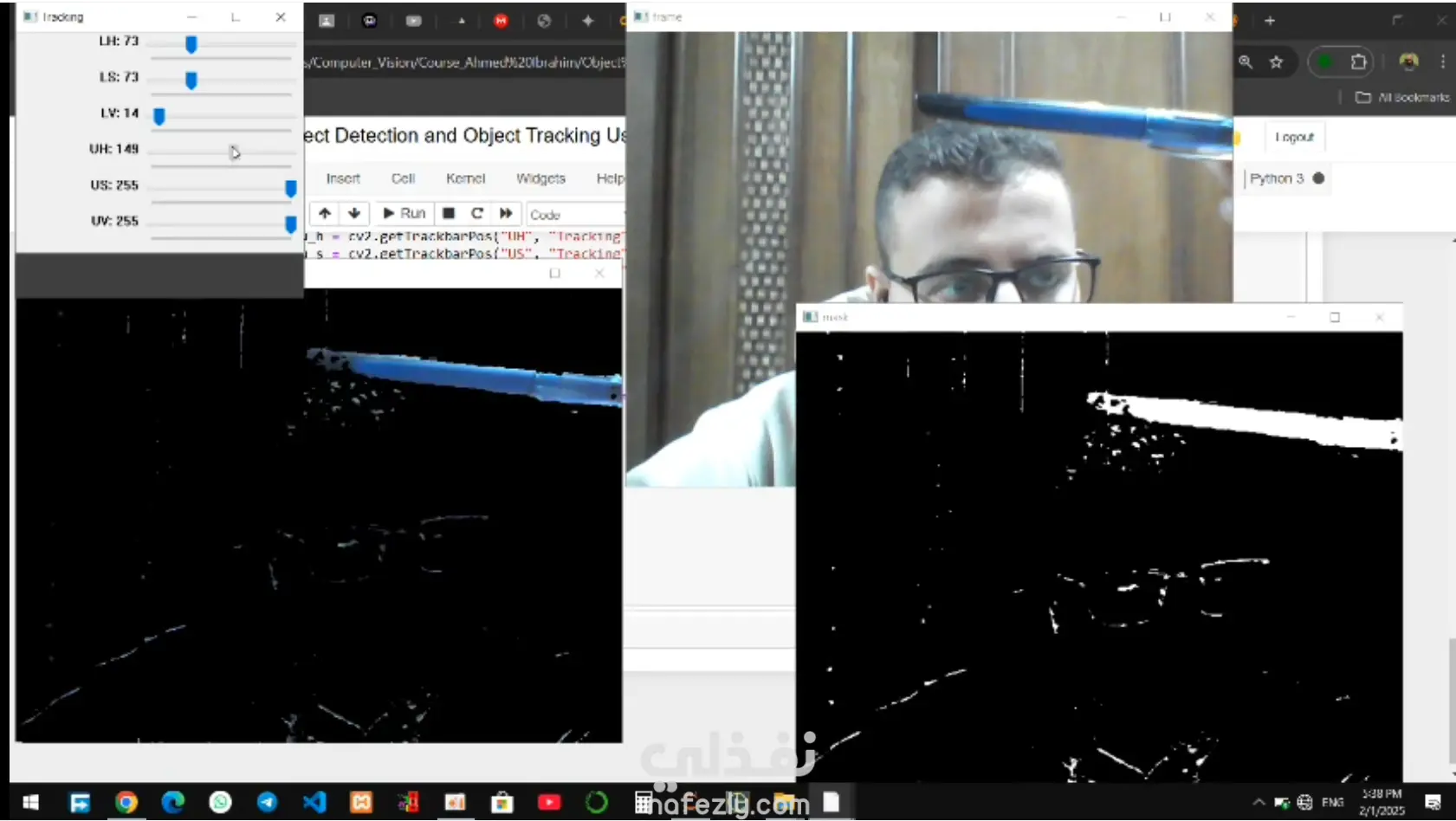This screenshot has width=1456, height=821.
Task: Open the All Bookmarks folder
Action: point(1402,97)
